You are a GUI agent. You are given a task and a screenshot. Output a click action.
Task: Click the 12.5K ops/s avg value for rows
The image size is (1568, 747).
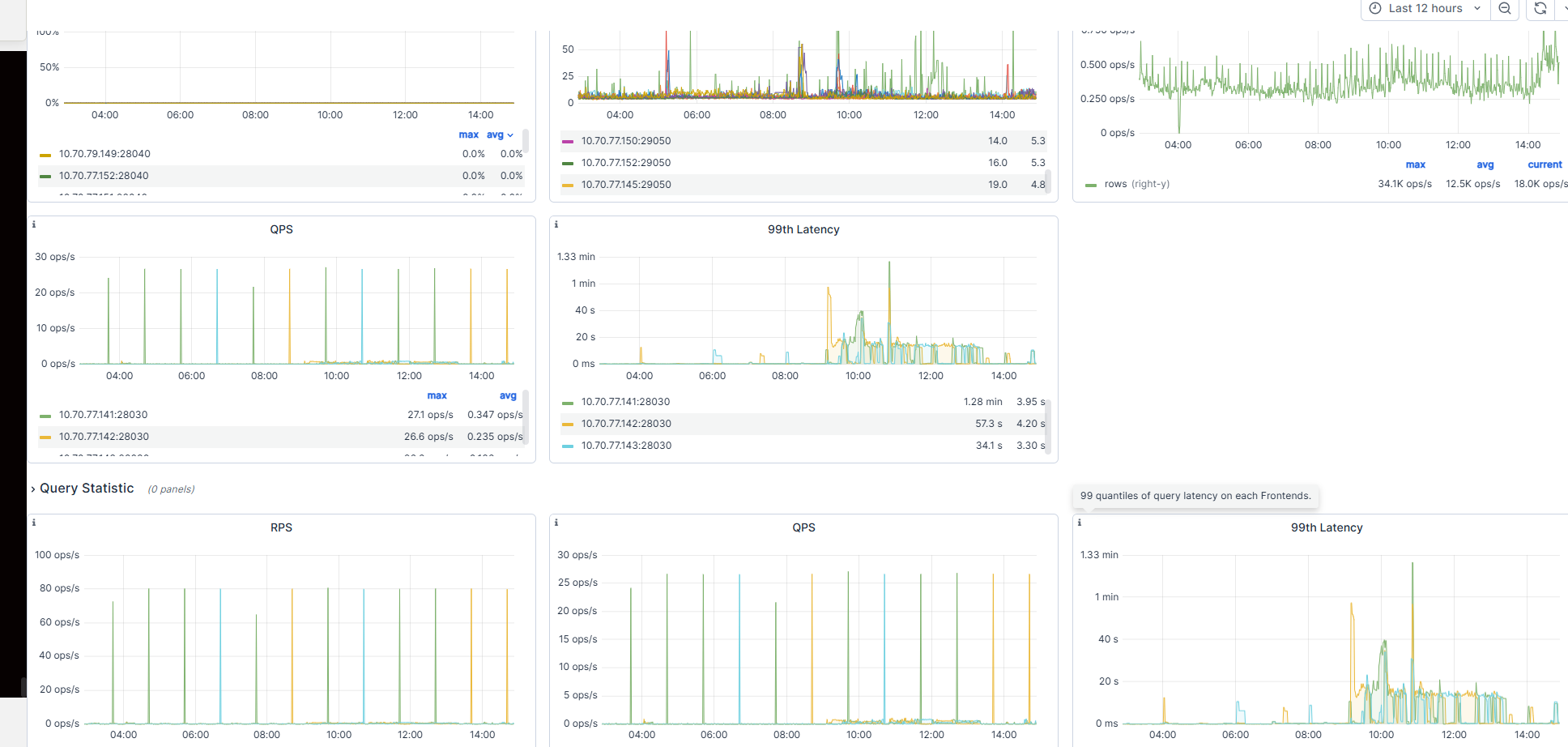click(1473, 185)
